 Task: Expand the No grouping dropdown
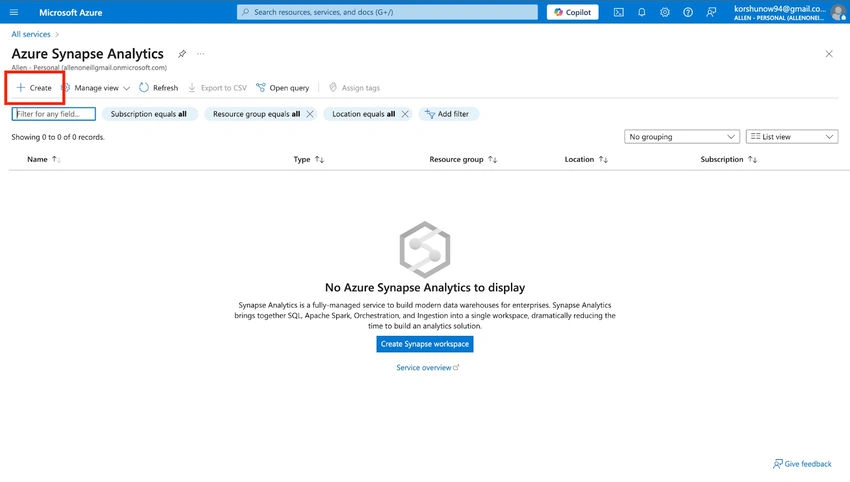pyautogui.click(x=681, y=137)
